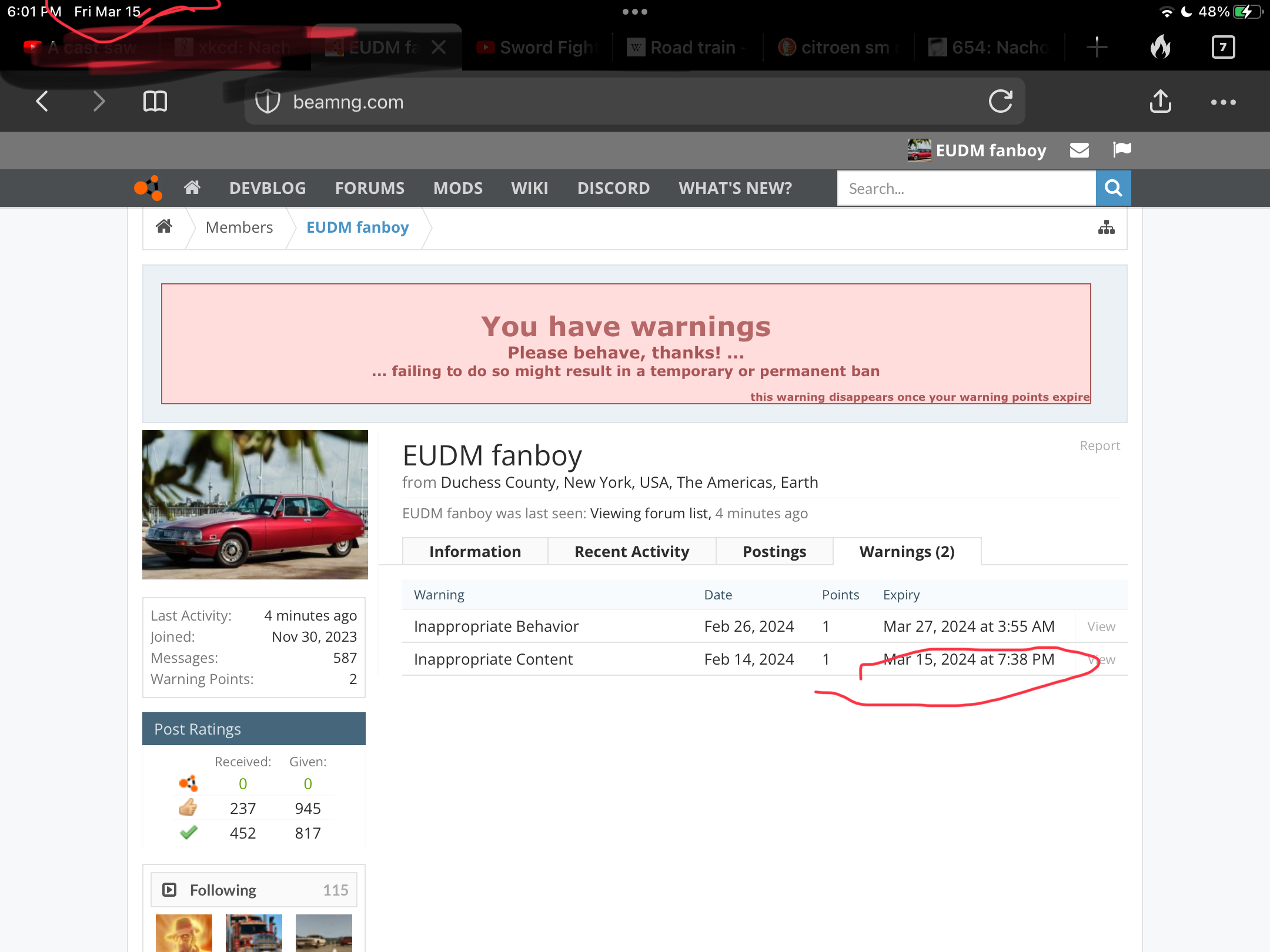
Task: Tap the address bar showing beamng.com
Action: 635,102
